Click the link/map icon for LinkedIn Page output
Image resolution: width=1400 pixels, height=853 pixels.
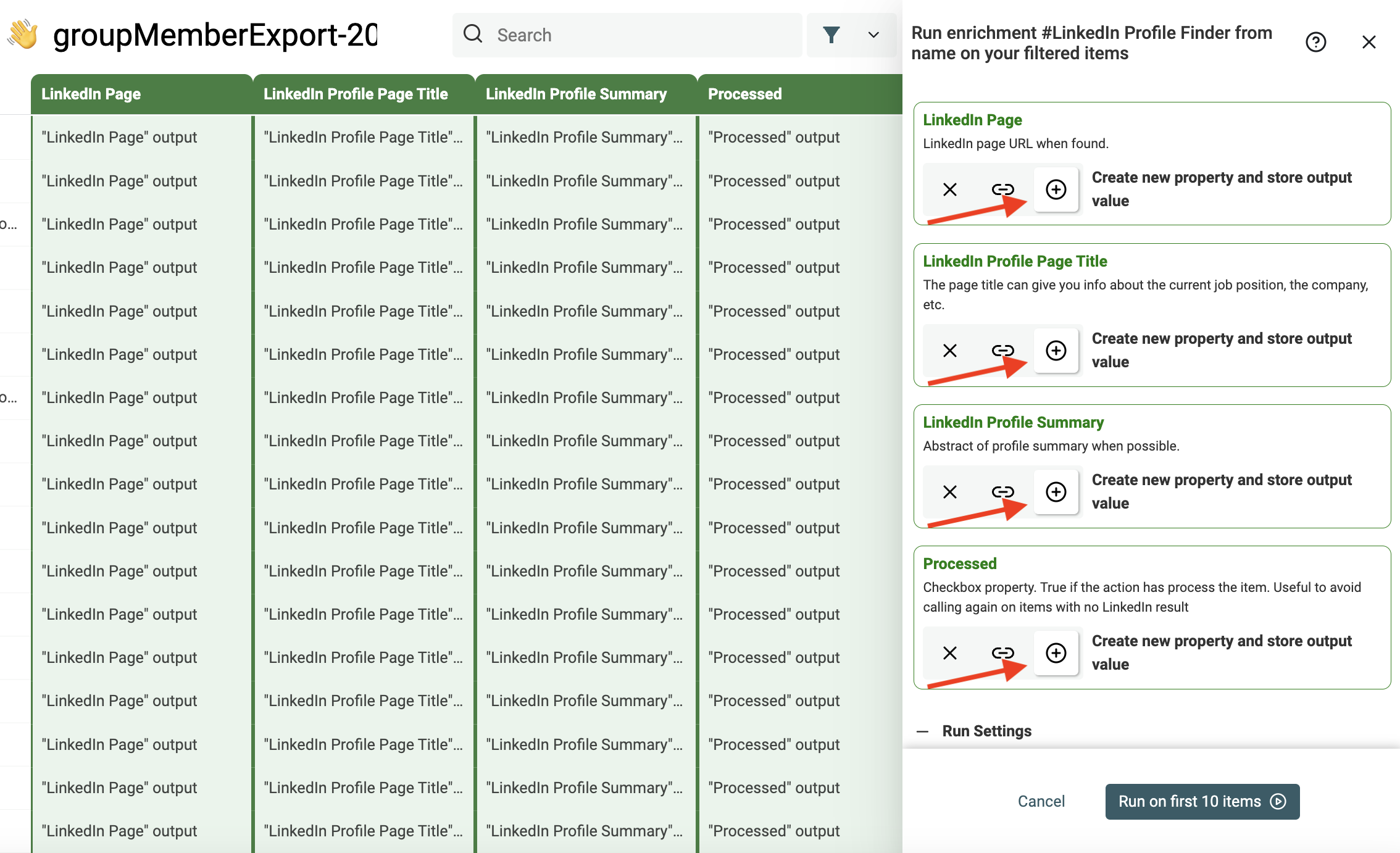(x=1002, y=189)
